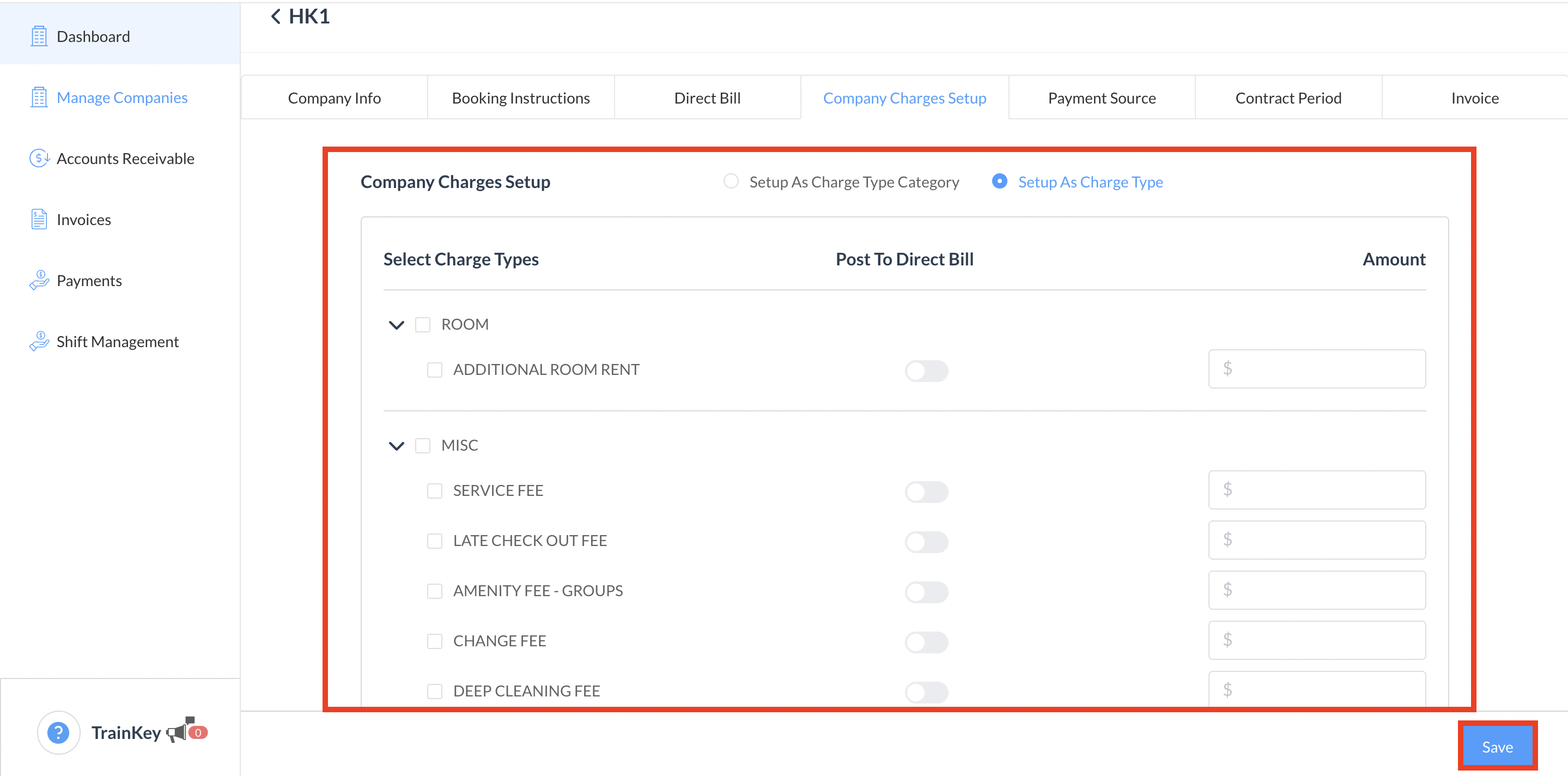Collapse the MISC charge category
Screen dimensions: 1568x776
pyautogui.click(x=396, y=446)
